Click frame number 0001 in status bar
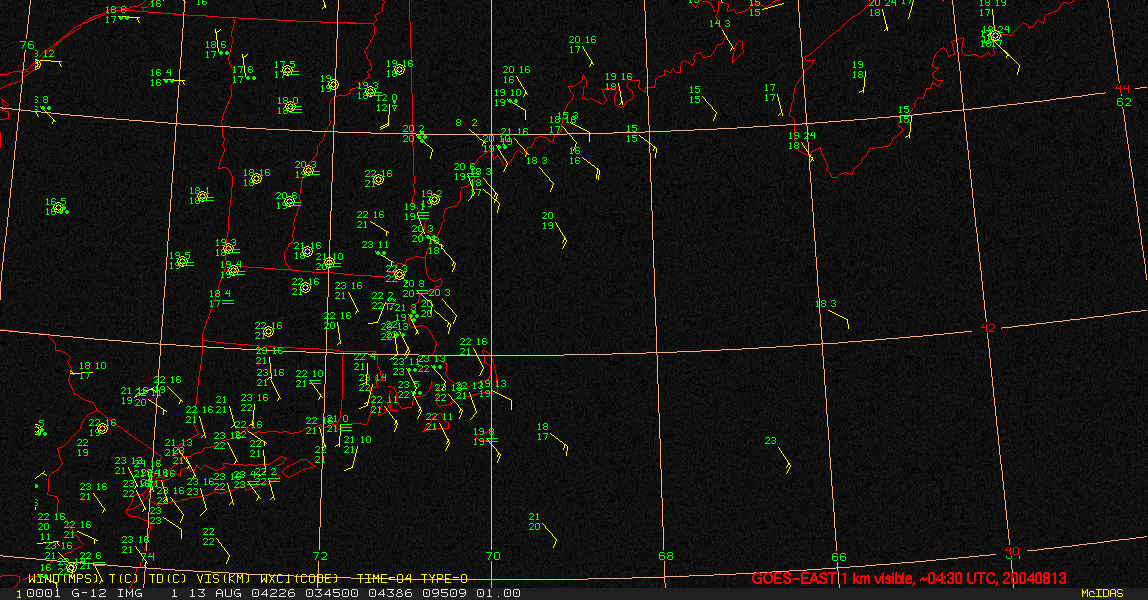This screenshot has height=600, width=1148. [42, 593]
